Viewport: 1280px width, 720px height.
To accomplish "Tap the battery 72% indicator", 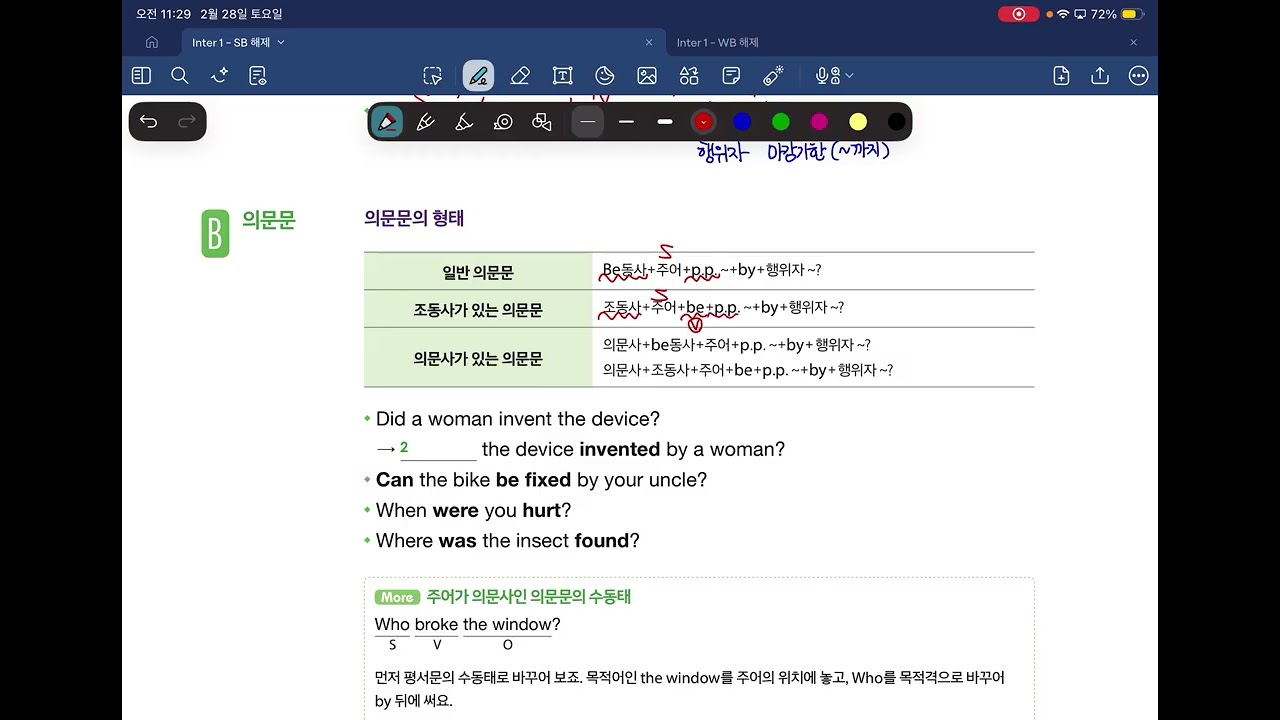I will click(1115, 14).
